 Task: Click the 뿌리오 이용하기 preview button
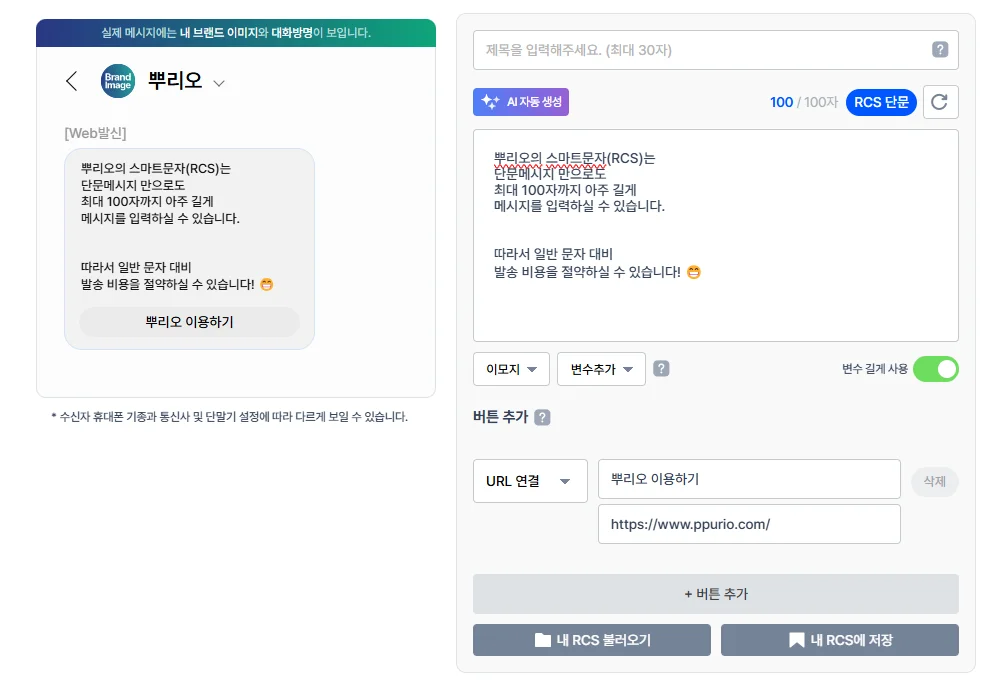pyautogui.click(x=189, y=322)
